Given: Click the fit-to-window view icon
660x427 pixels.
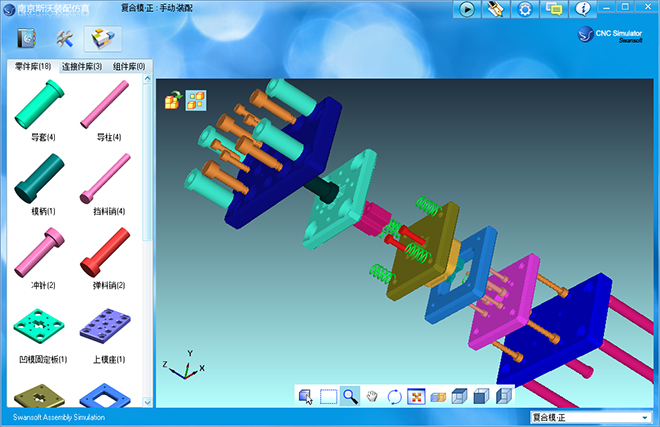Looking at the screenshot, I should (x=416, y=396).
